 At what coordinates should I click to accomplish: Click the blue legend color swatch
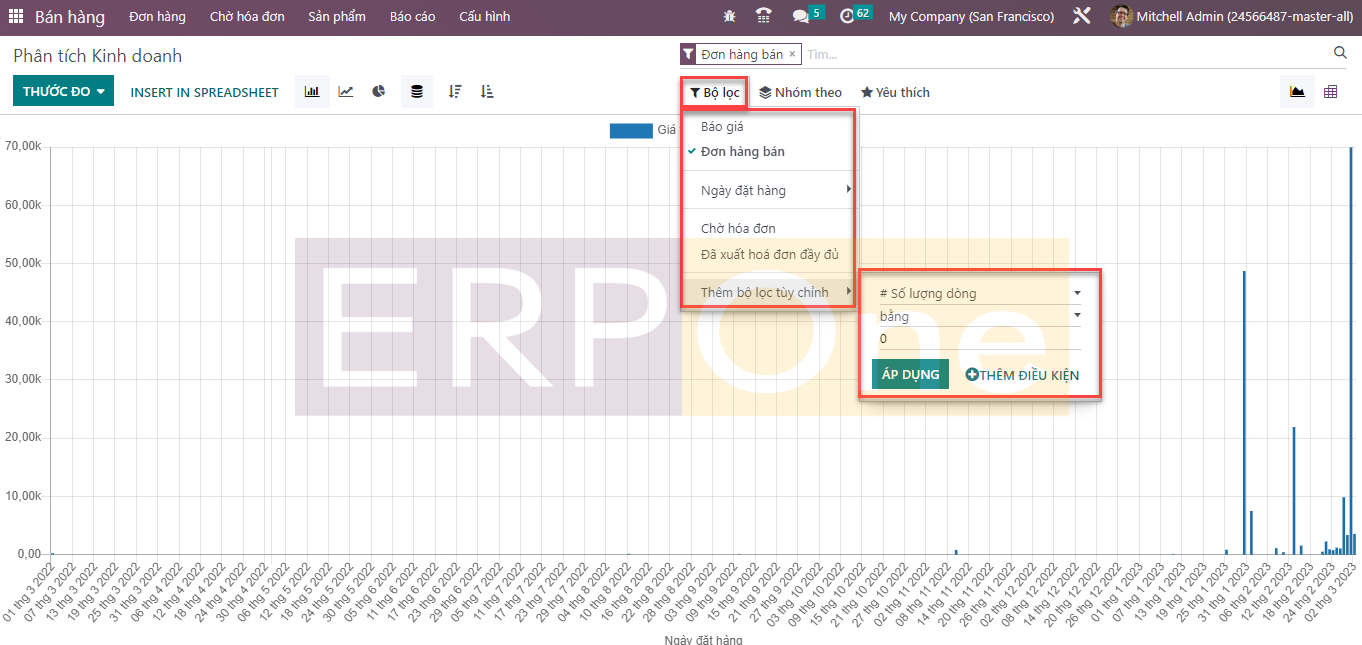630,130
